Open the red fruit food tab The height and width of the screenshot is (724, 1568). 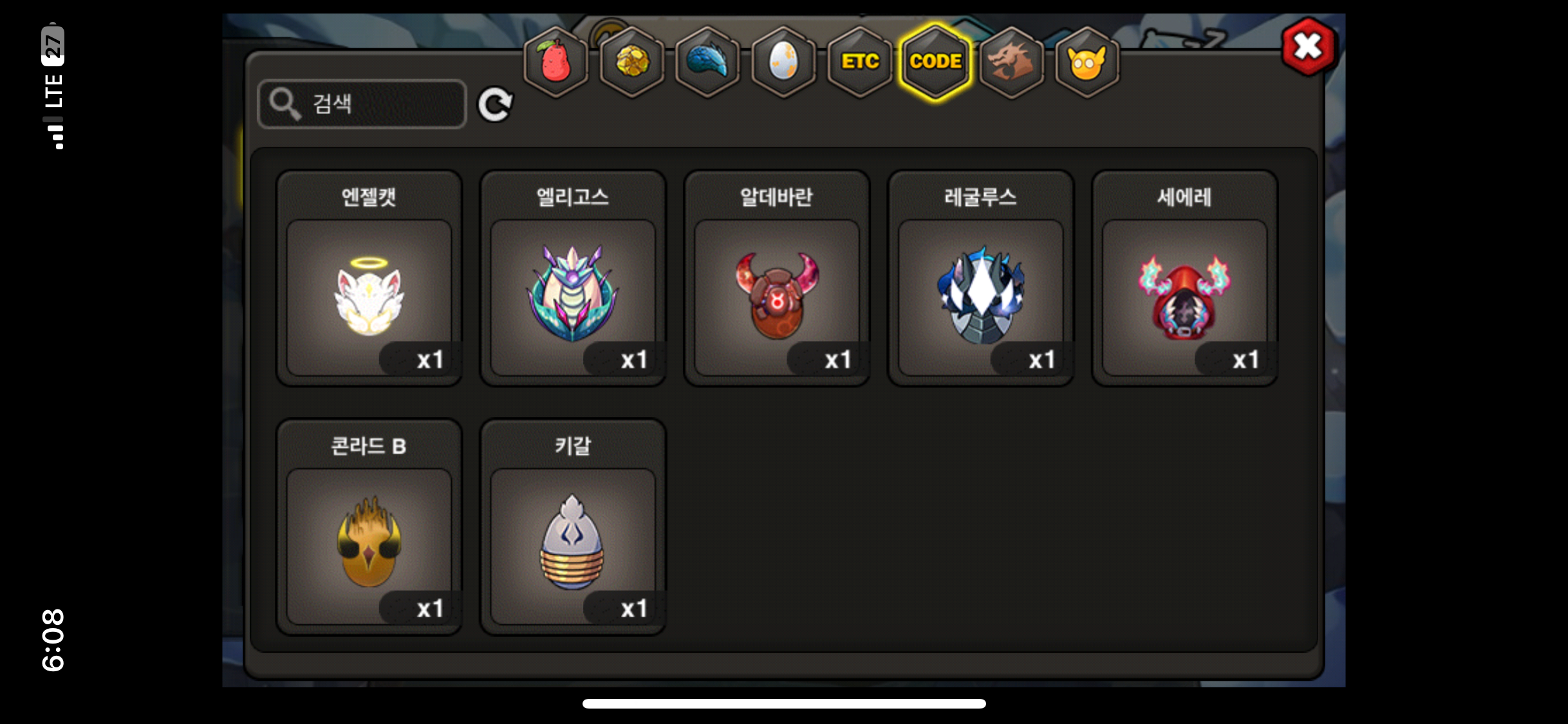coord(555,62)
